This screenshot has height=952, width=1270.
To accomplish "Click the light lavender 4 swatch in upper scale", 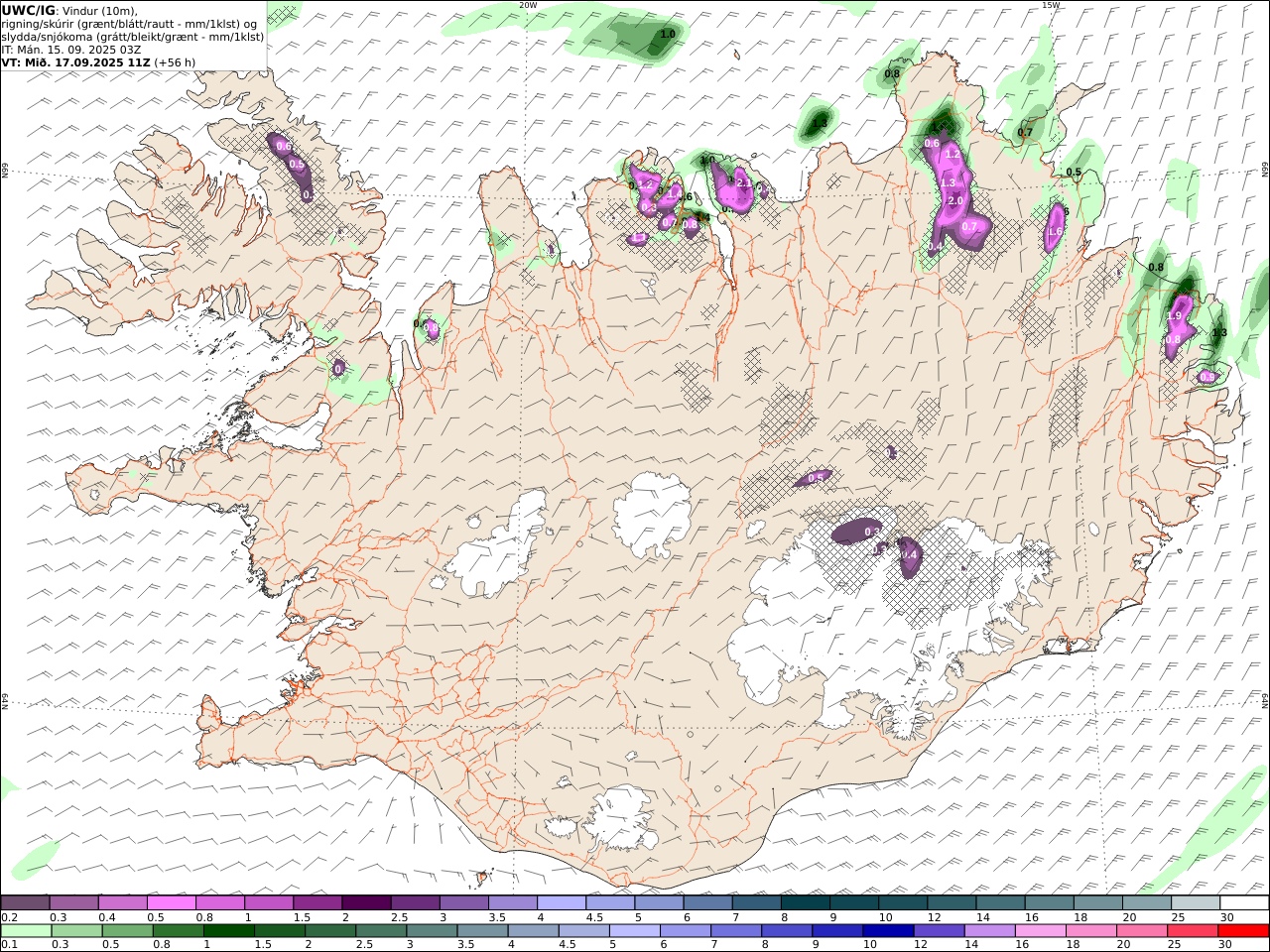I will pyautogui.click(x=561, y=903).
